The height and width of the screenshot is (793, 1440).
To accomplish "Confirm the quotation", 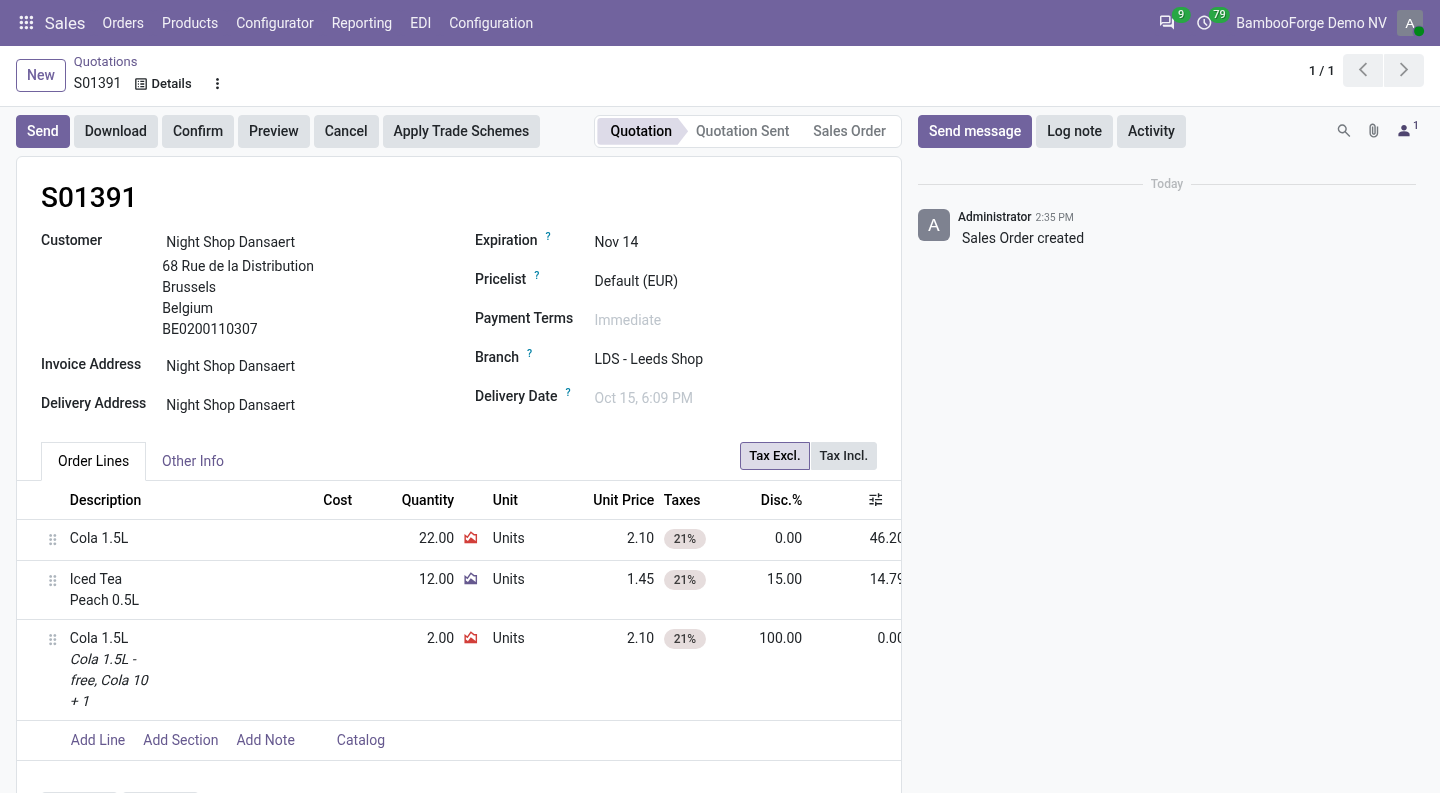I will (x=198, y=131).
